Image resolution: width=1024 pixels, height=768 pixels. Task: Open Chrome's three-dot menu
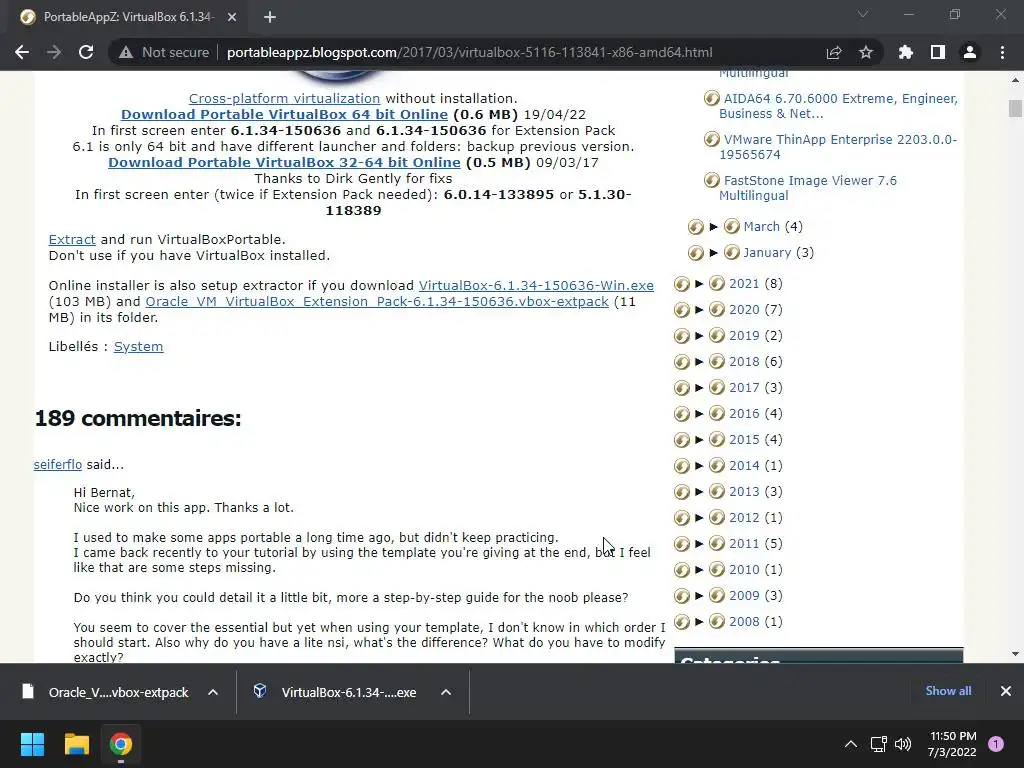1002,52
